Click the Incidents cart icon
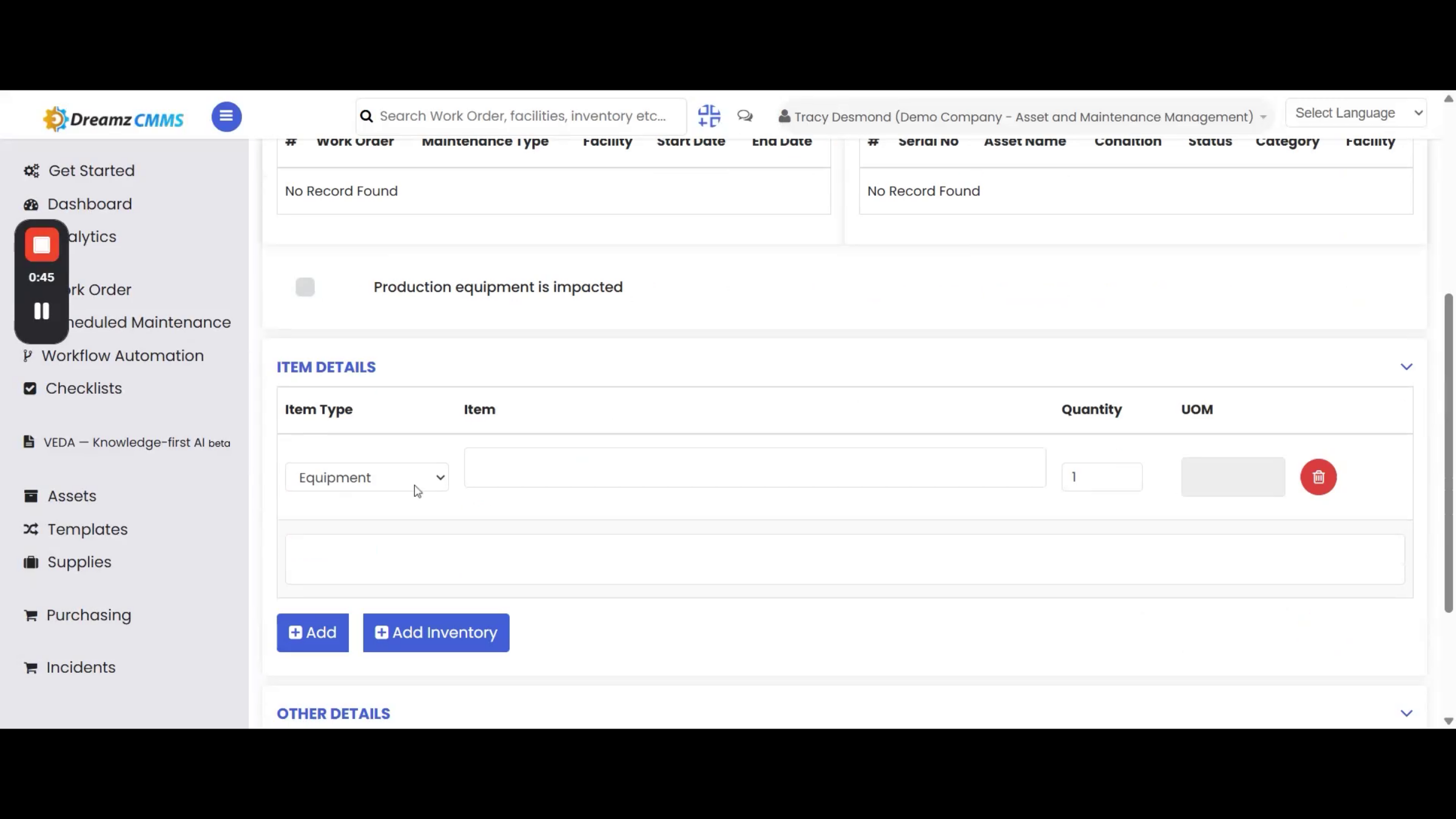 pyautogui.click(x=30, y=668)
